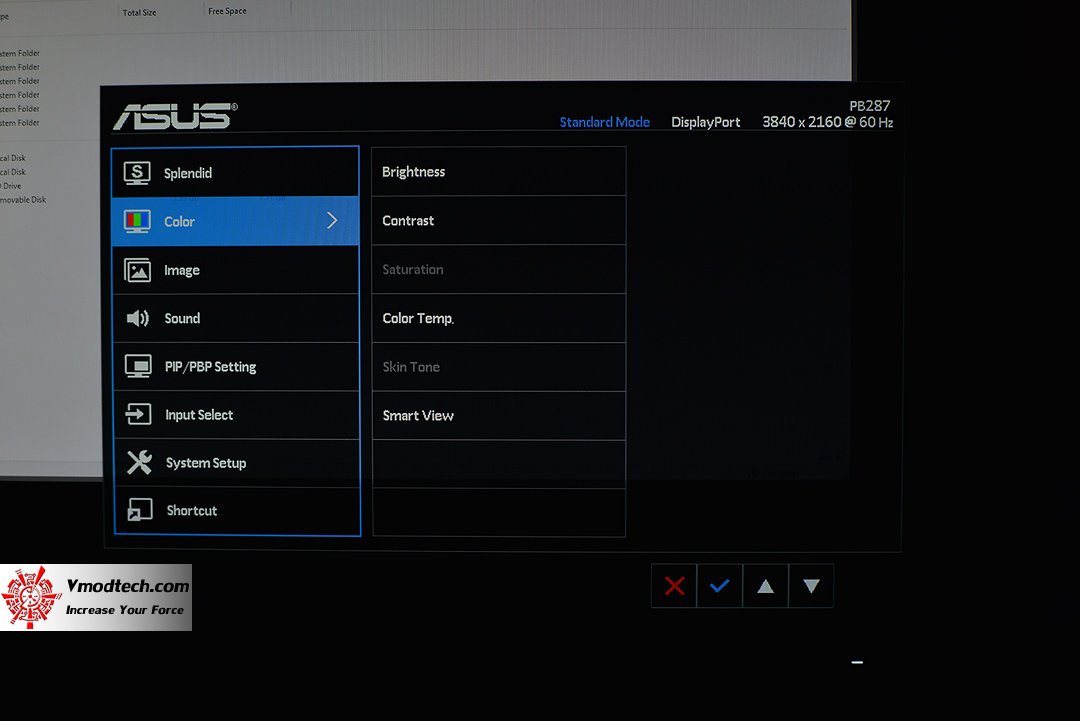This screenshot has width=1080, height=721.
Task: Click the Color RGB monitor icon
Action: pyautogui.click(x=137, y=221)
